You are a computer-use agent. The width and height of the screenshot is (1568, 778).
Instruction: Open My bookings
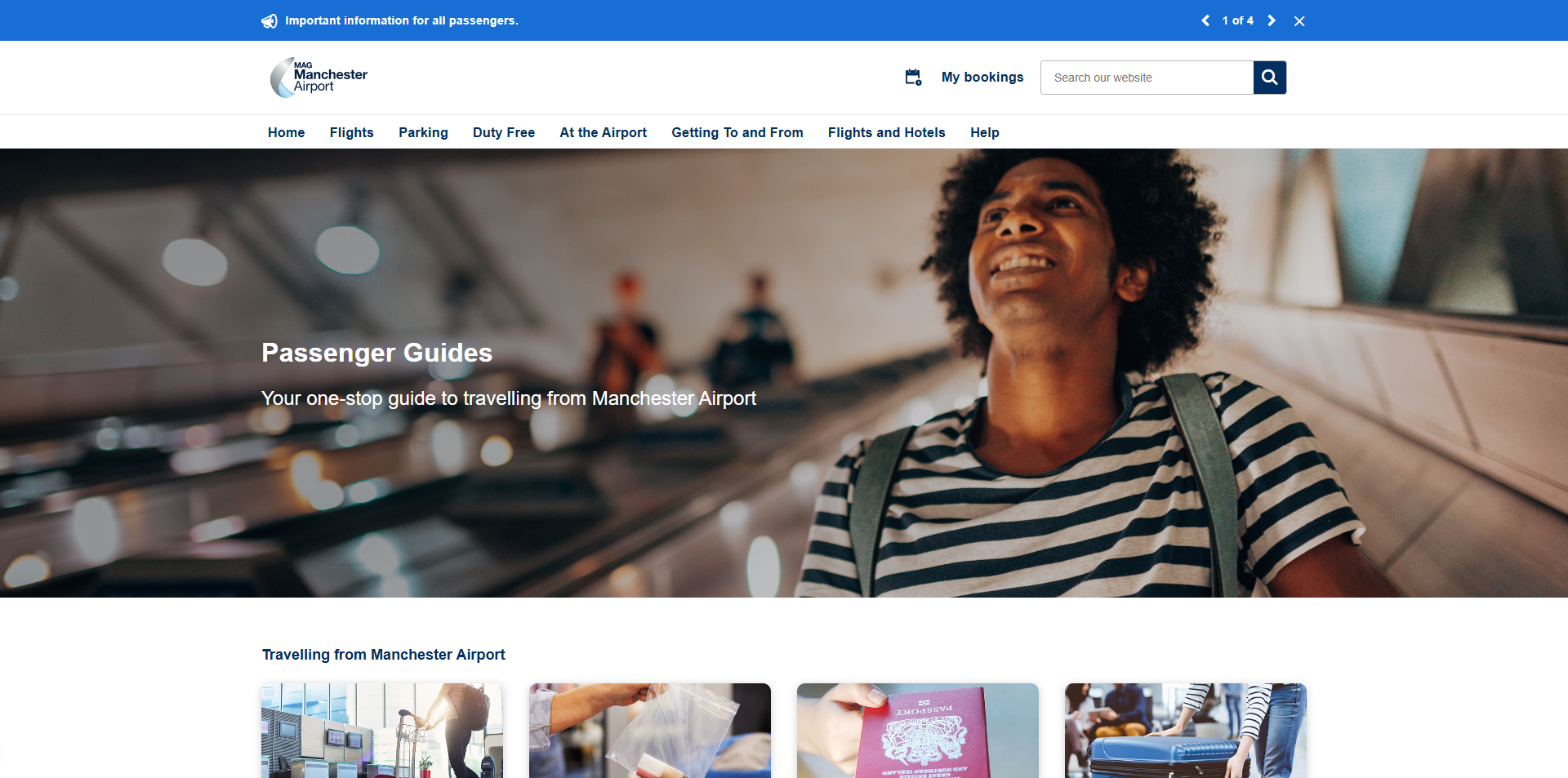coord(982,77)
